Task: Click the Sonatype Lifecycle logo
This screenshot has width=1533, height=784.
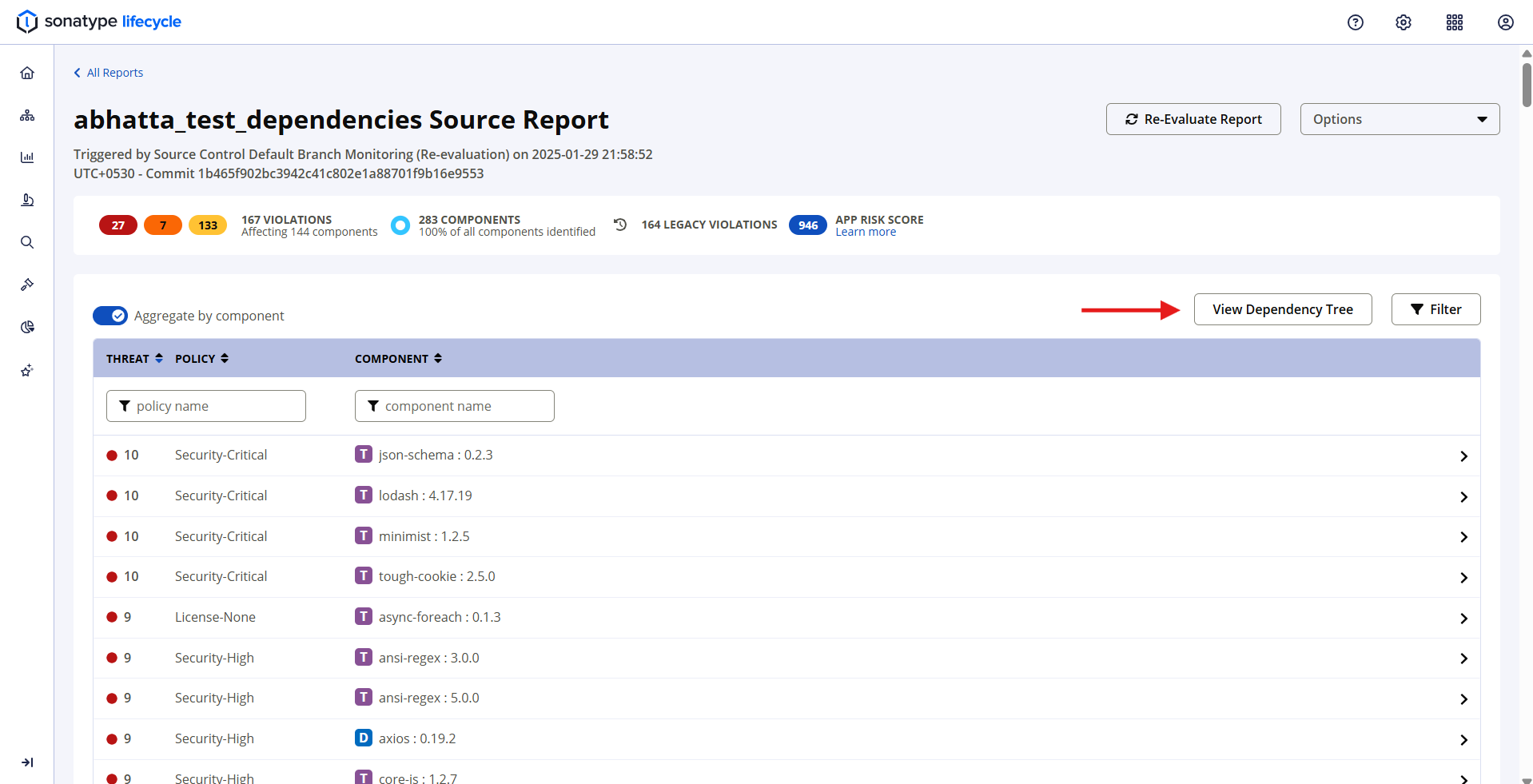Action: pos(99,22)
